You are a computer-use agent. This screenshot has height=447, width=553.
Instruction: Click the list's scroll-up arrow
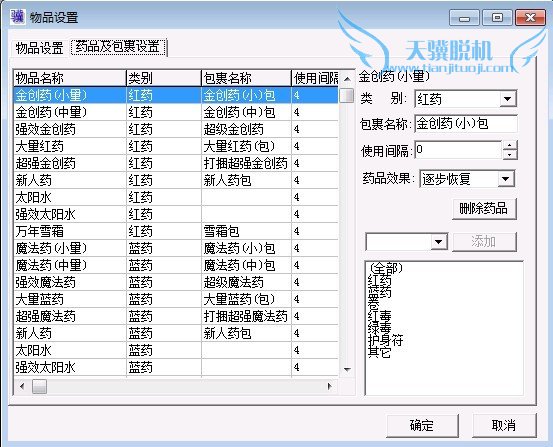tap(347, 79)
